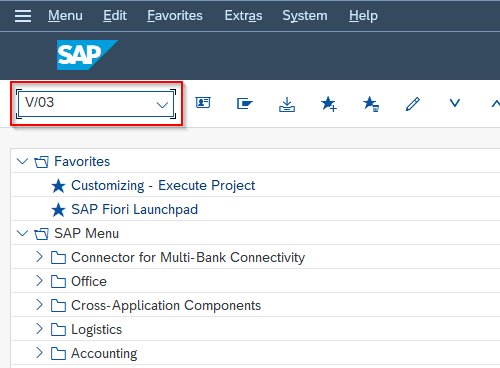This screenshot has width=500, height=368.
Task: Open the Help menu
Action: [363, 16]
